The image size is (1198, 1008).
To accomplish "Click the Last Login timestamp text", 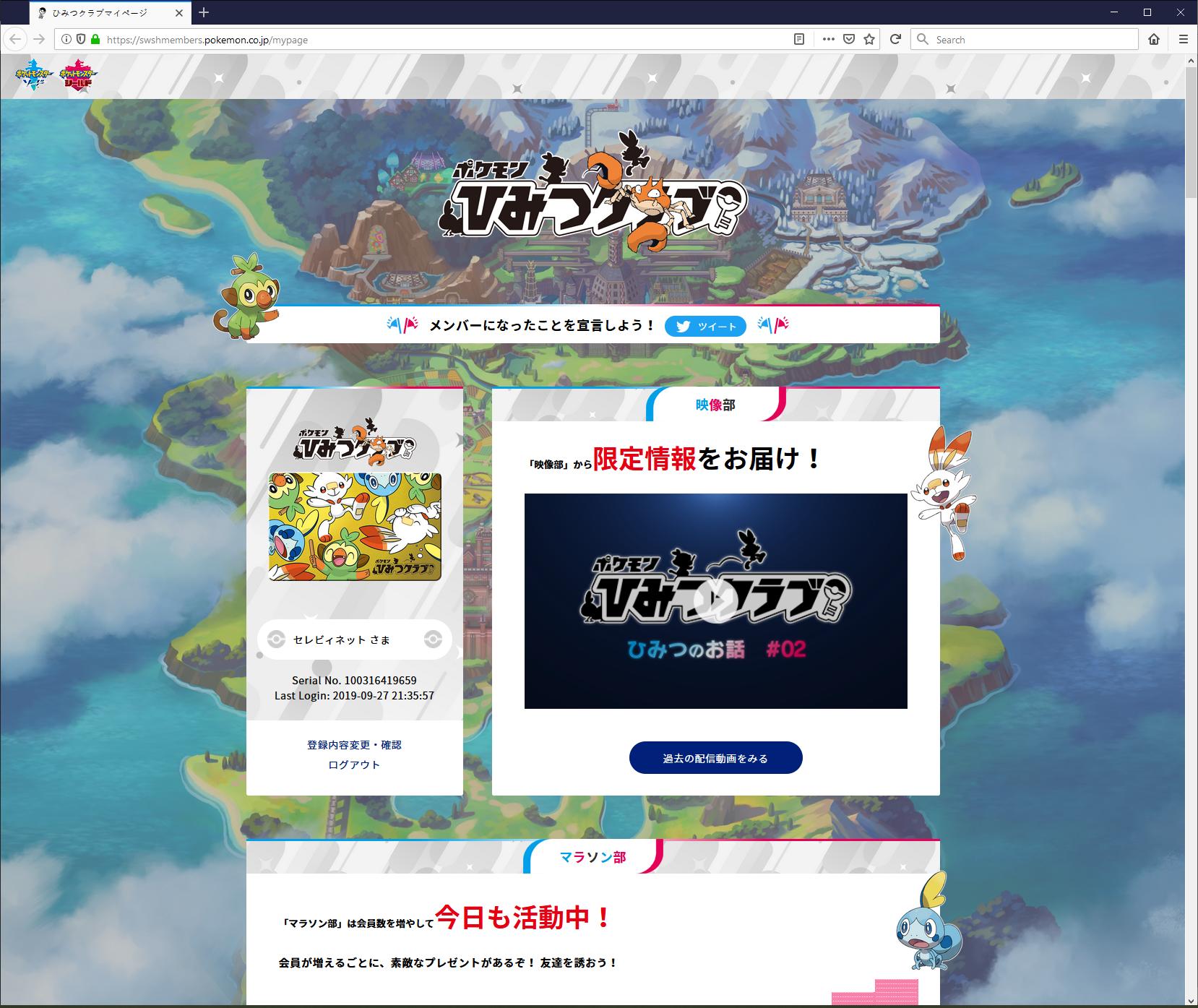I will pyautogui.click(x=354, y=696).
